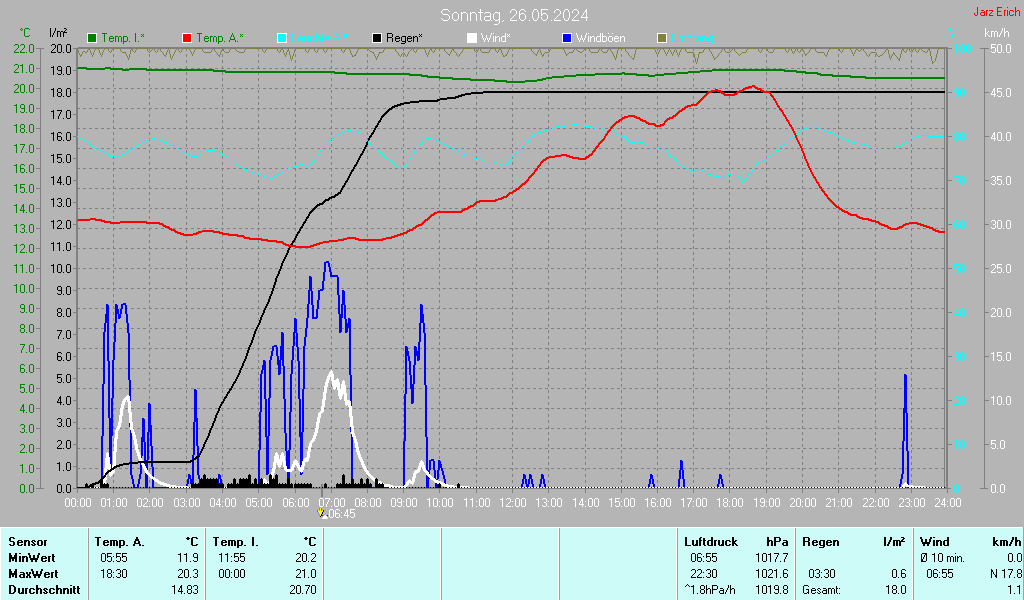Click the olive Empfang legend swatch

pos(662,39)
